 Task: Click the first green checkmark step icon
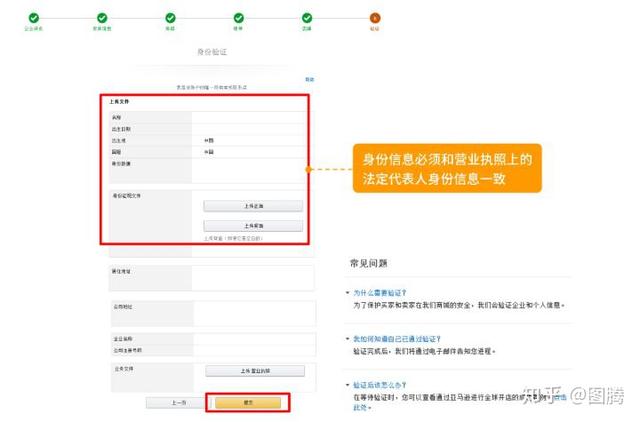[34, 18]
